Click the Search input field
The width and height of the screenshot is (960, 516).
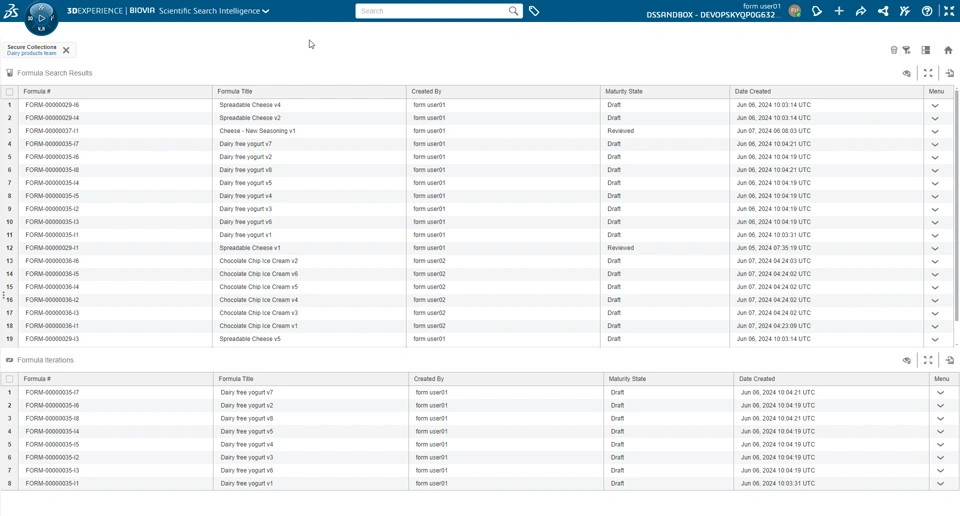pos(432,11)
